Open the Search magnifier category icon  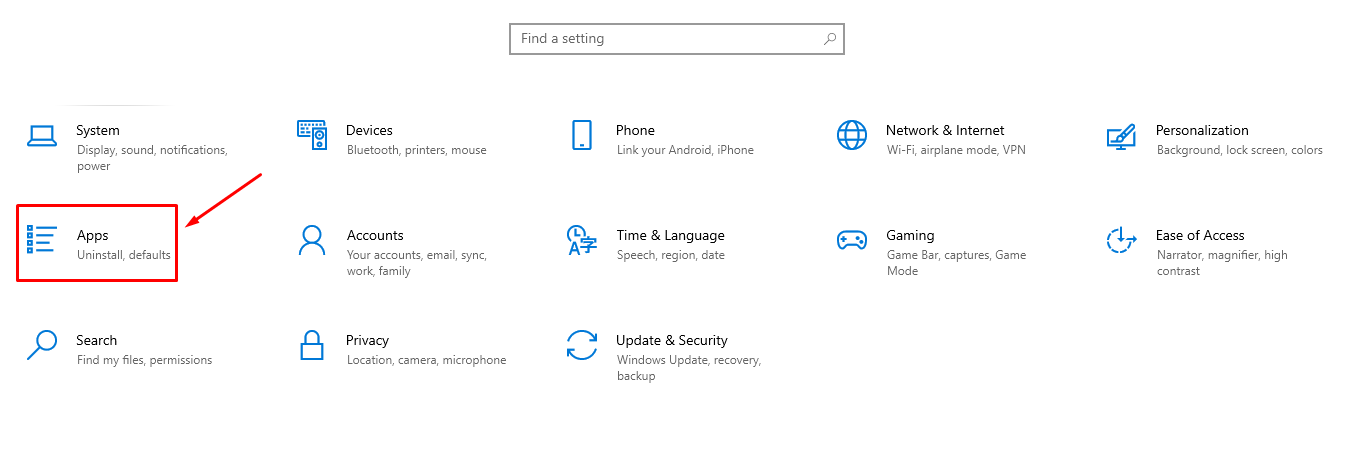pos(42,345)
